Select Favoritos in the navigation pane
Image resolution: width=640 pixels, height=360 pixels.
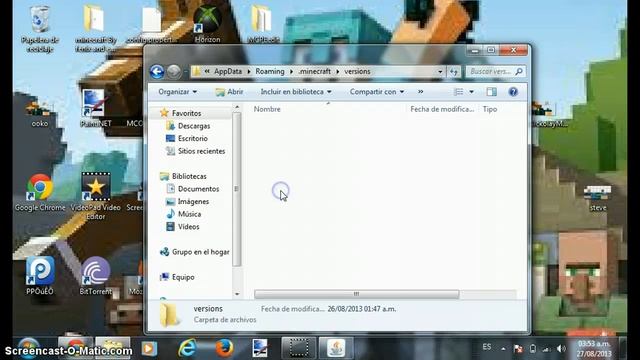(x=186, y=113)
